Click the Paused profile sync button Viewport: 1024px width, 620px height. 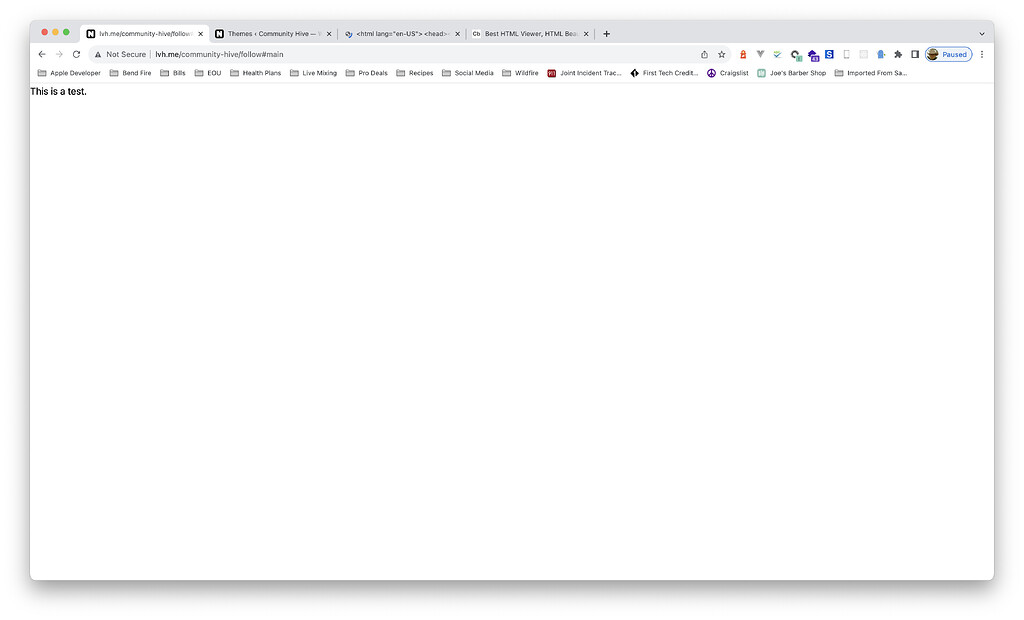948,54
